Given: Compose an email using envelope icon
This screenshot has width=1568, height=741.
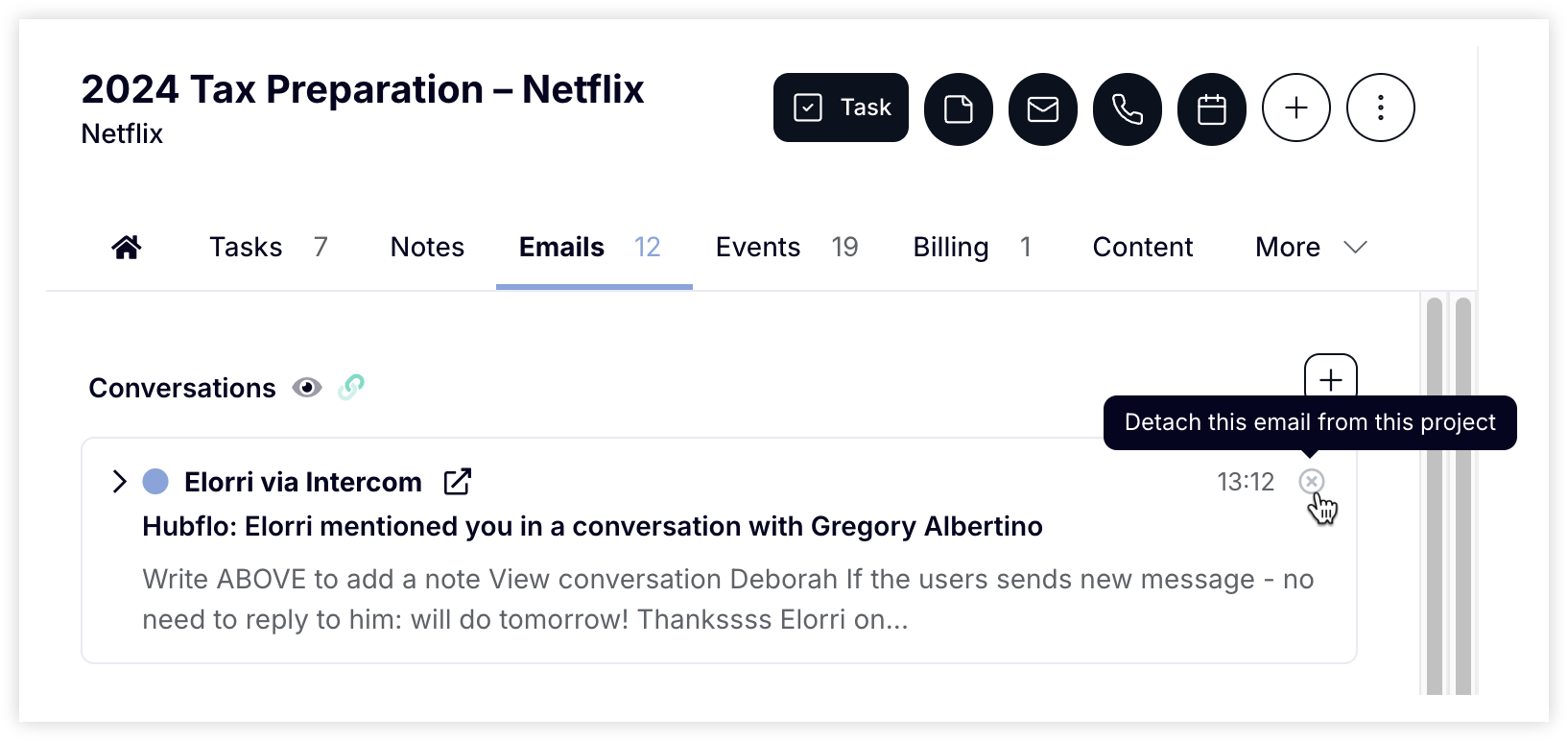Looking at the screenshot, I should click(1043, 109).
